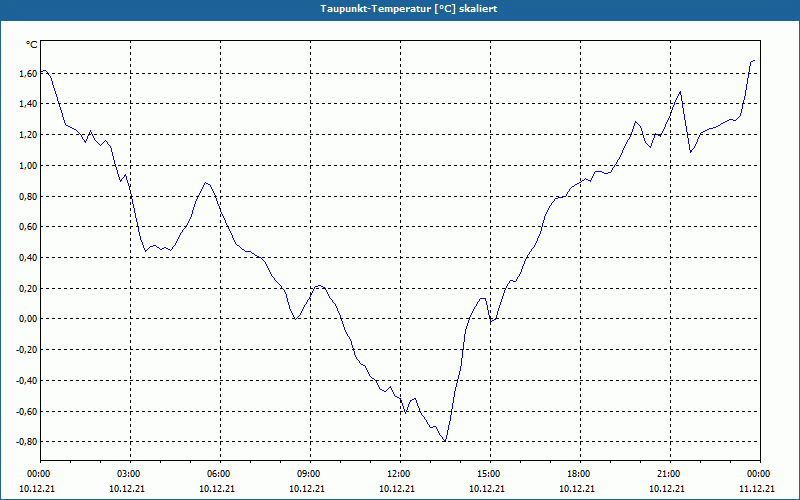Click the curve peak near 21:20
This screenshot has width=800, height=500.
[680, 92]
